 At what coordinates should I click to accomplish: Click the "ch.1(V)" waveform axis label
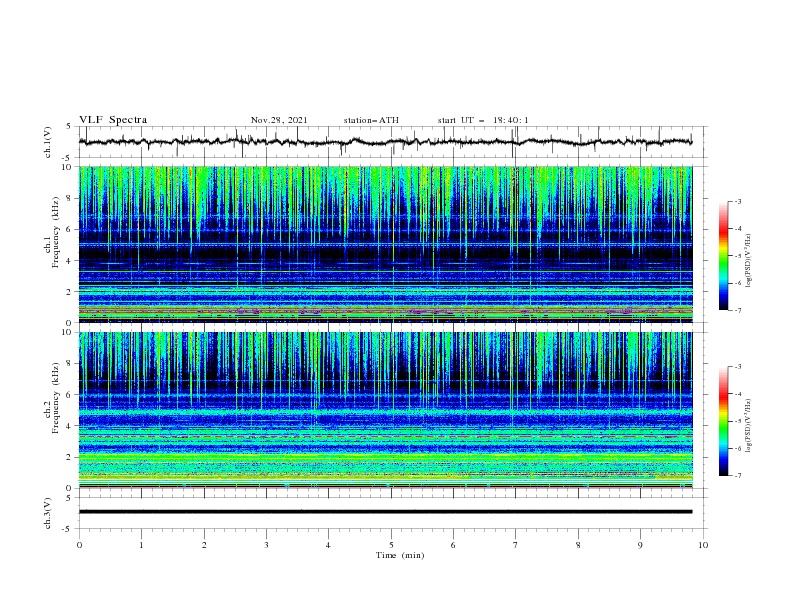[48, 142]
